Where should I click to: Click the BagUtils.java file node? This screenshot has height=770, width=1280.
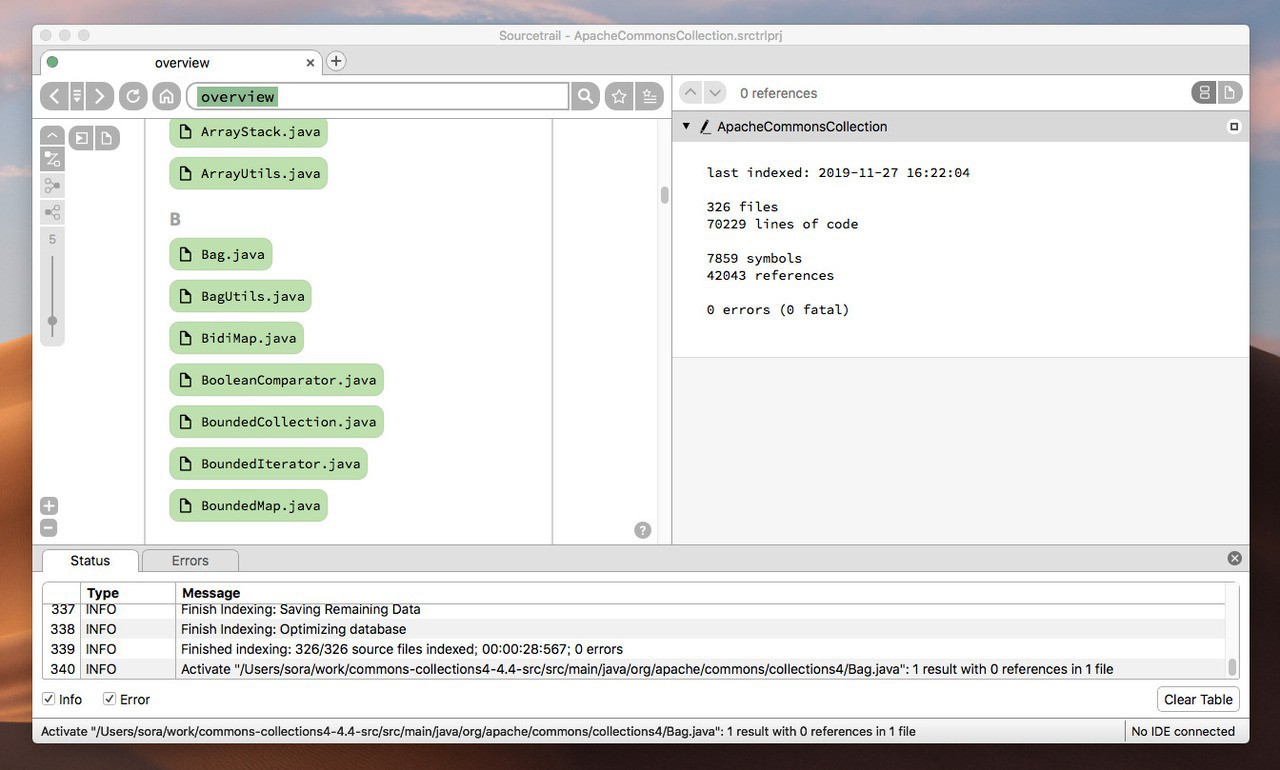pyautogui.click(x=240, y=296)
